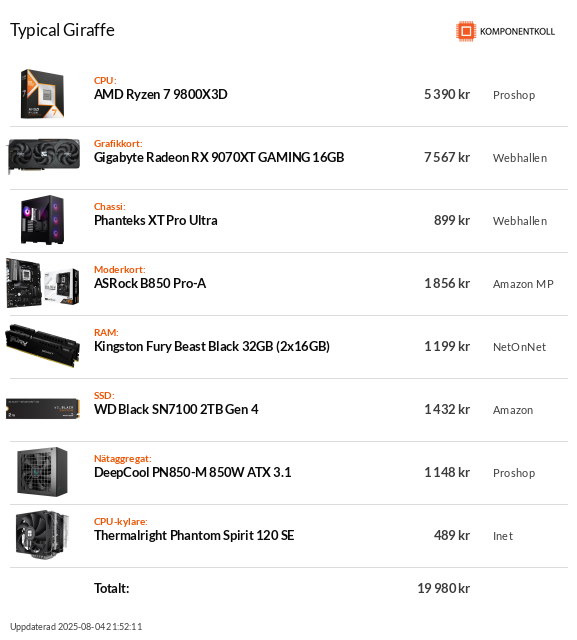577x640 pixels.
Task: Open the AMD Ryzen 7 9800X3D product image
Action: (43, 94)
